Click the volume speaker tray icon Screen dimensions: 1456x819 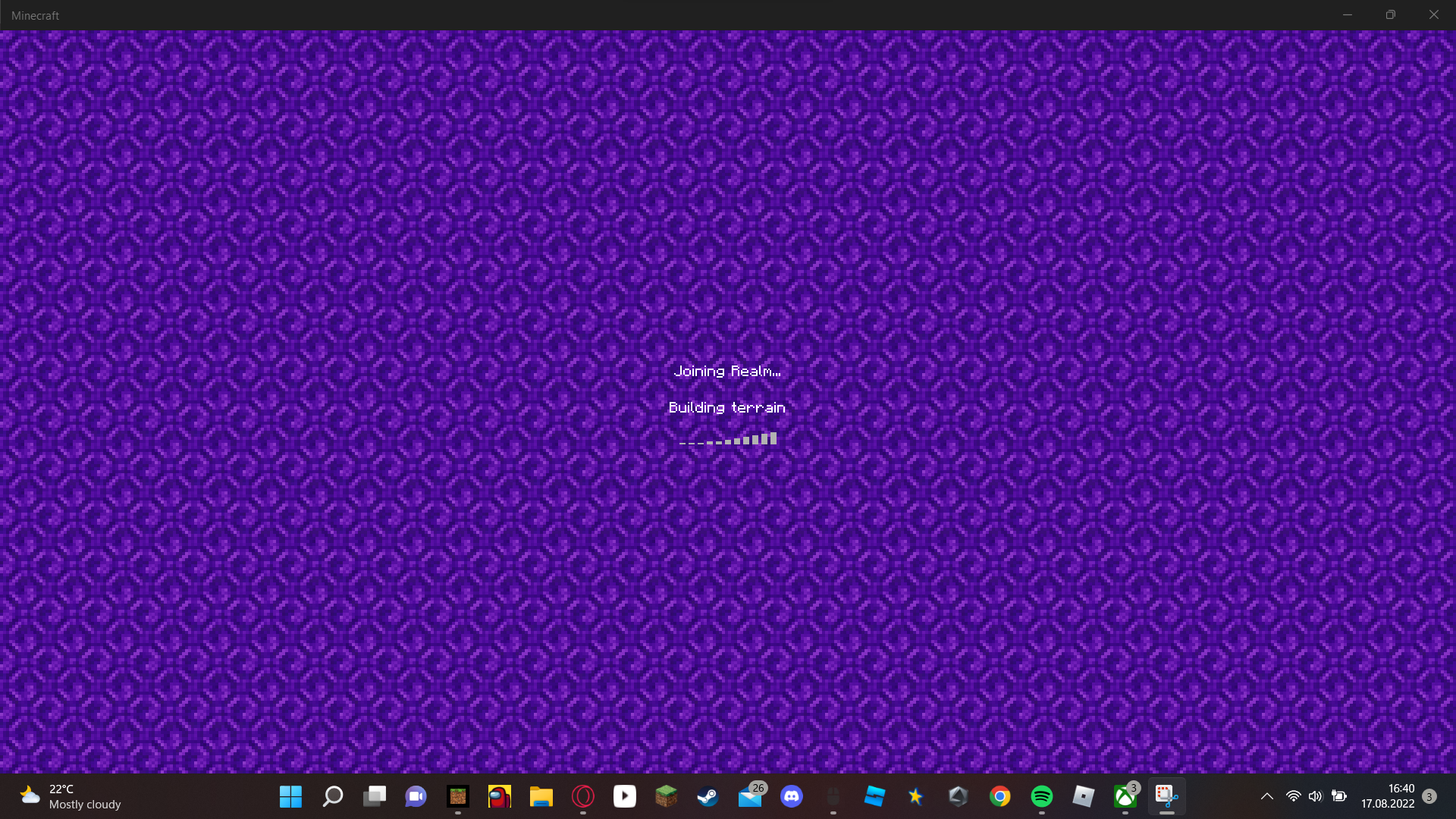pos(1315,796)
